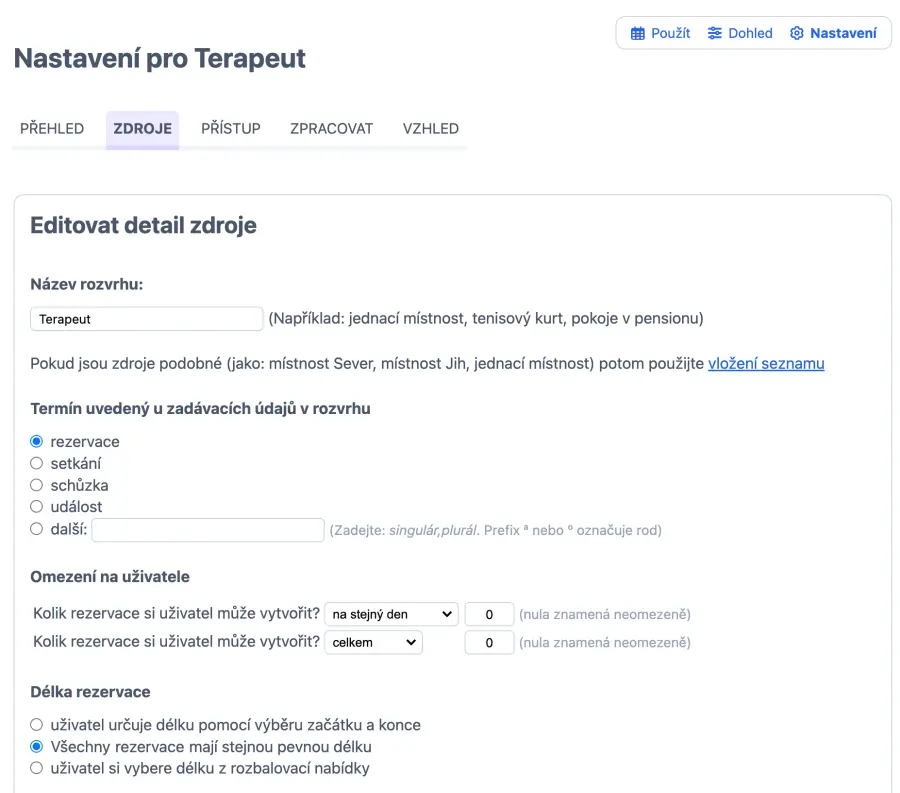Image resolution: width=900 pixels, height=793 pixels.
Task: Click the 'vložení seznamu' link
Action: [x=766, y=363]
